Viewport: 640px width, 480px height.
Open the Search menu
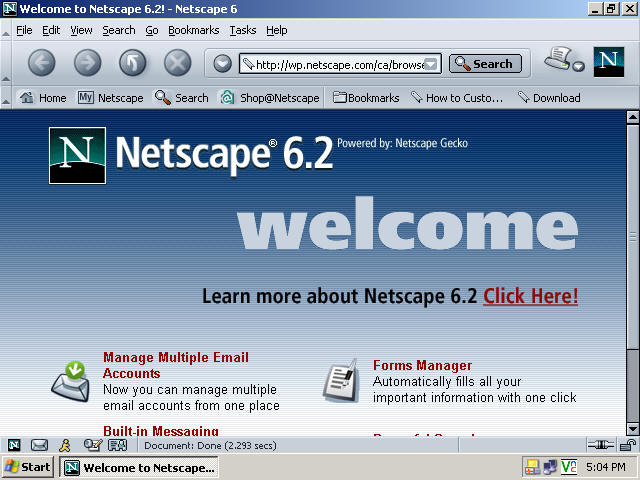(x=119, y=30)
